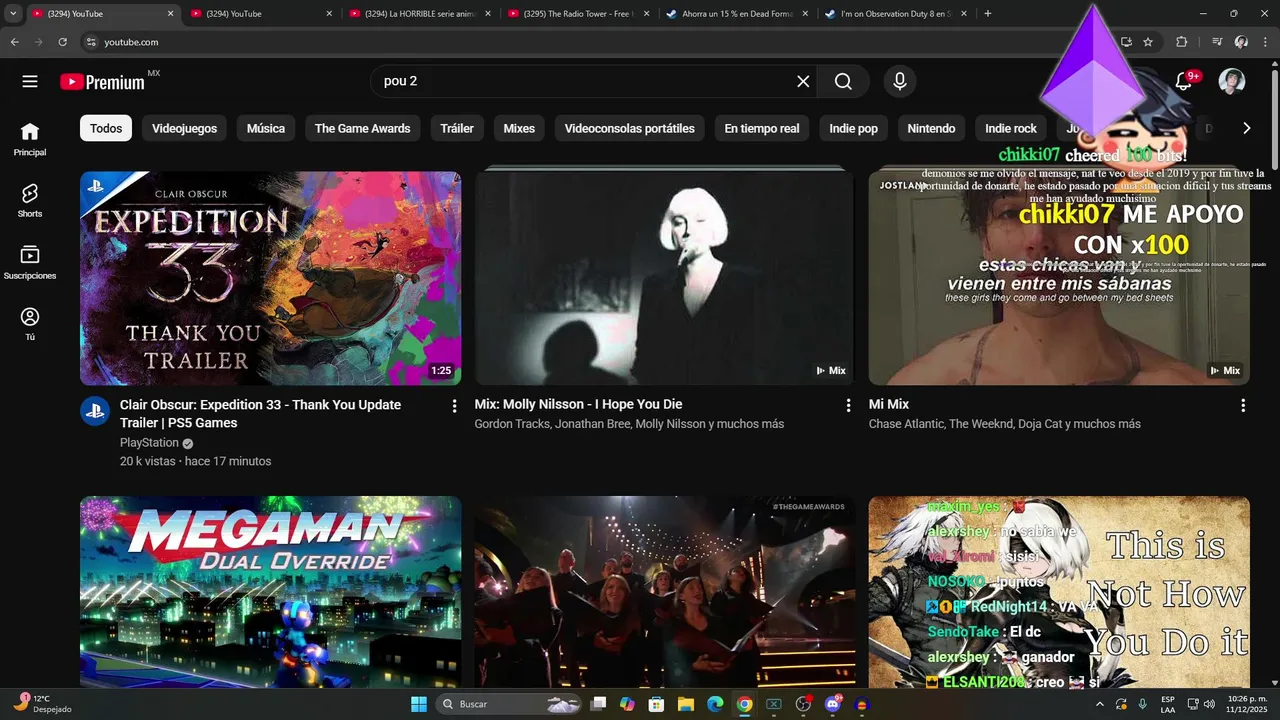Filter by Nintendo chip
This screenshot has width=1280, height=720.
931,128
